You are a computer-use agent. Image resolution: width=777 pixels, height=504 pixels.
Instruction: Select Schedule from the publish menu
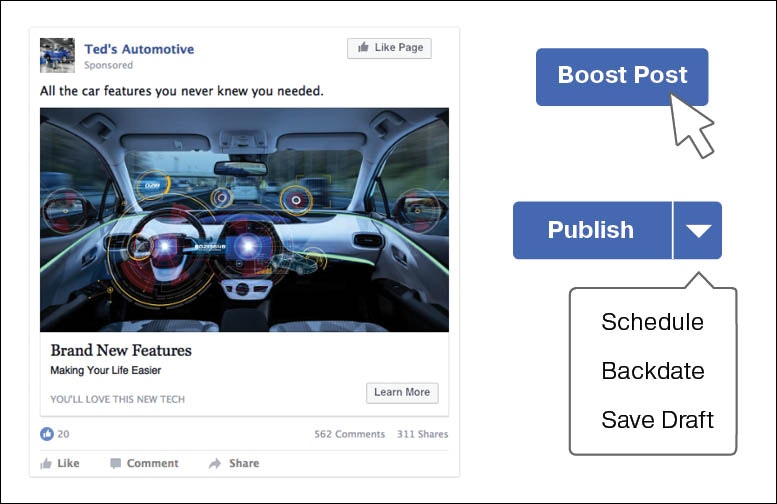click(652, 322)
